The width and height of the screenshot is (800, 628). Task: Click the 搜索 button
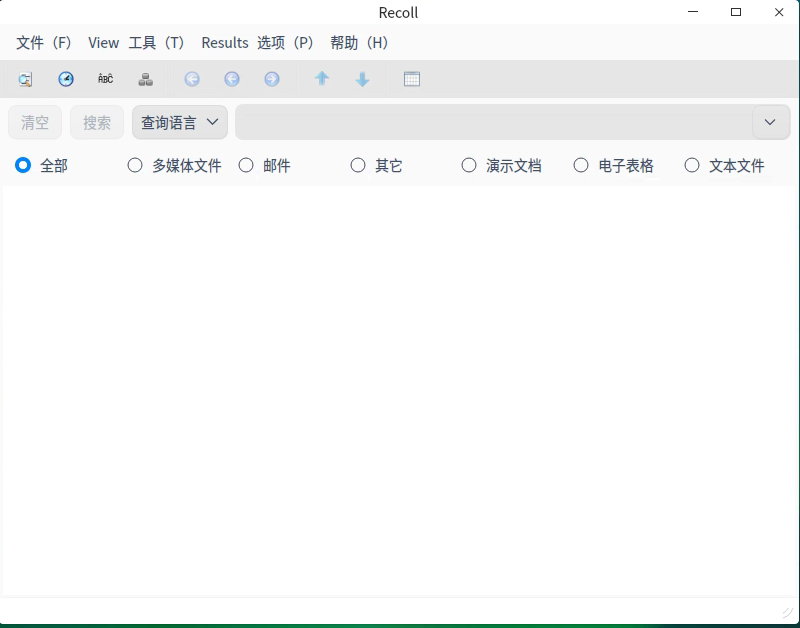pyautogui.click(x=97, y=122)
